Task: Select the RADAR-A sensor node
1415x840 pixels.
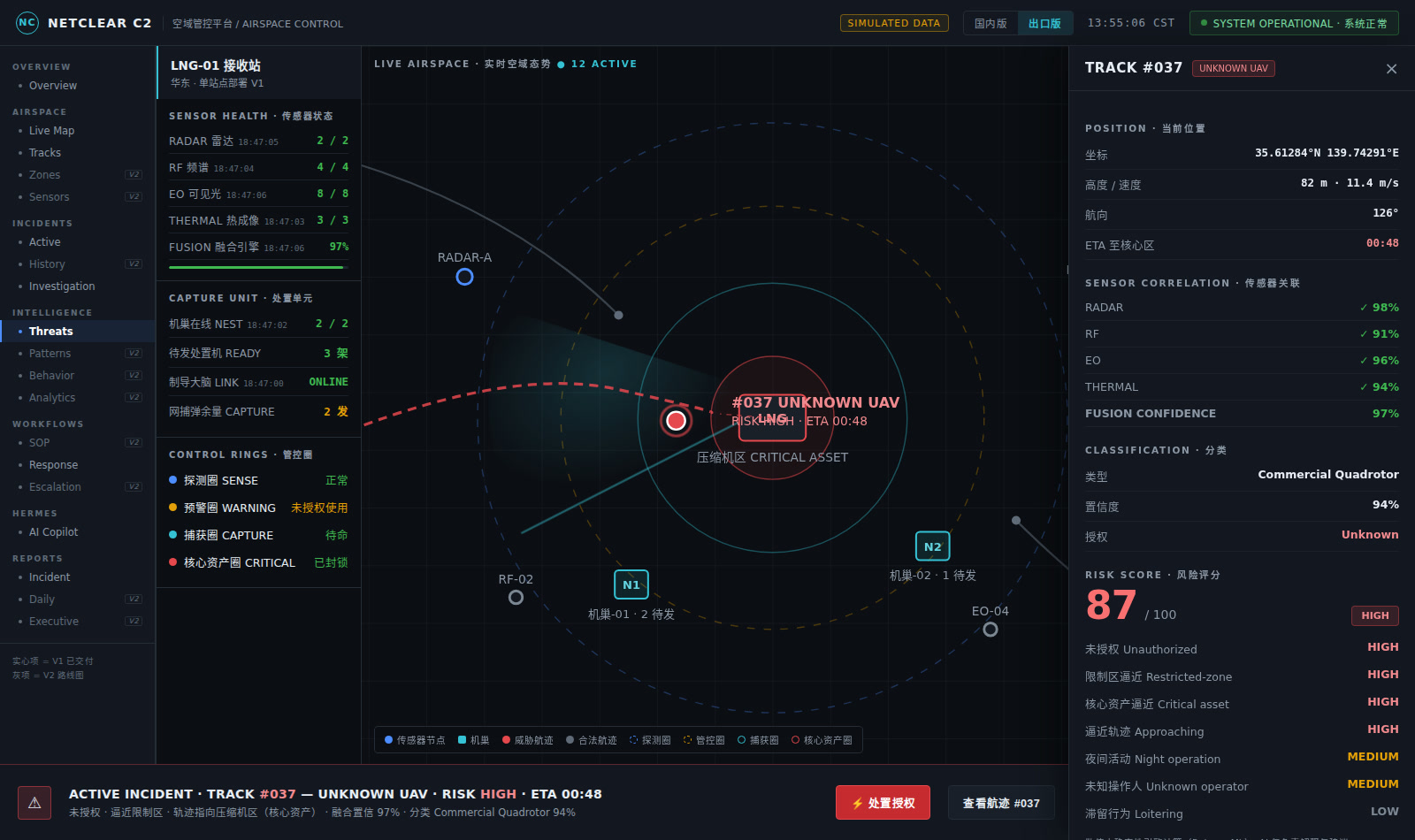Action: coord(464,277)
